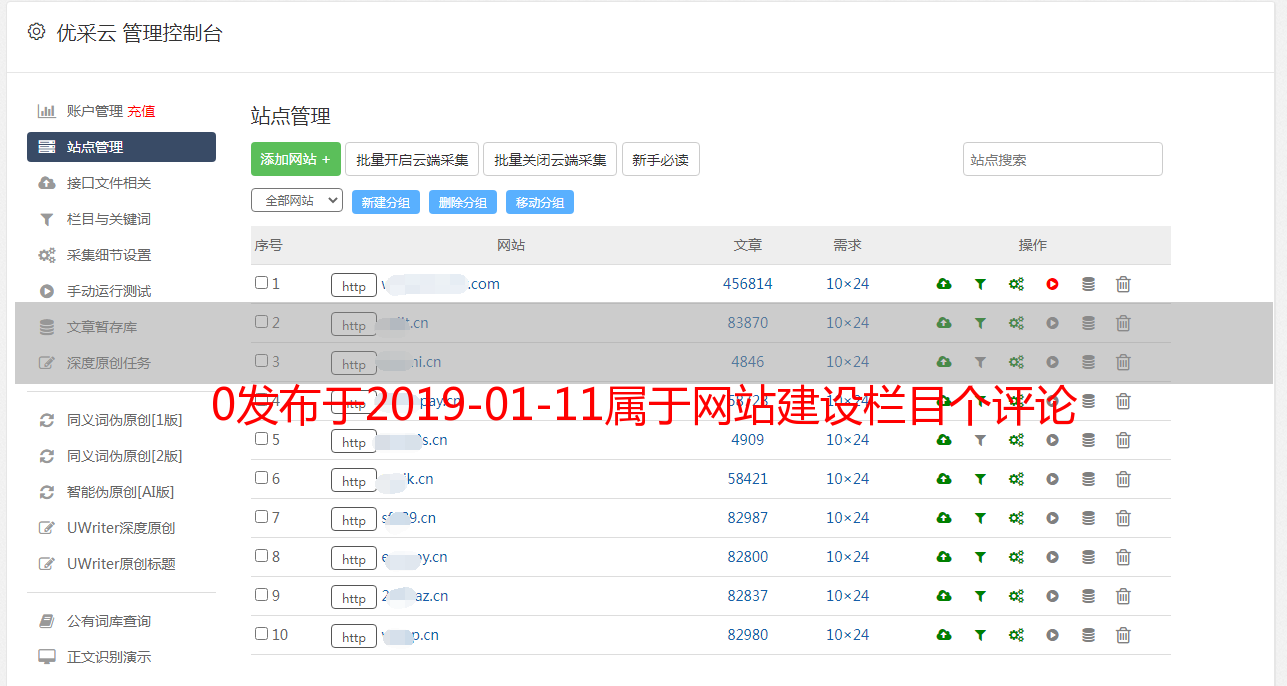The width and height of the screenshot is (1287, 686).
Task: Open 栏目与关键词 sidebar item
Action: click(109, 219)
